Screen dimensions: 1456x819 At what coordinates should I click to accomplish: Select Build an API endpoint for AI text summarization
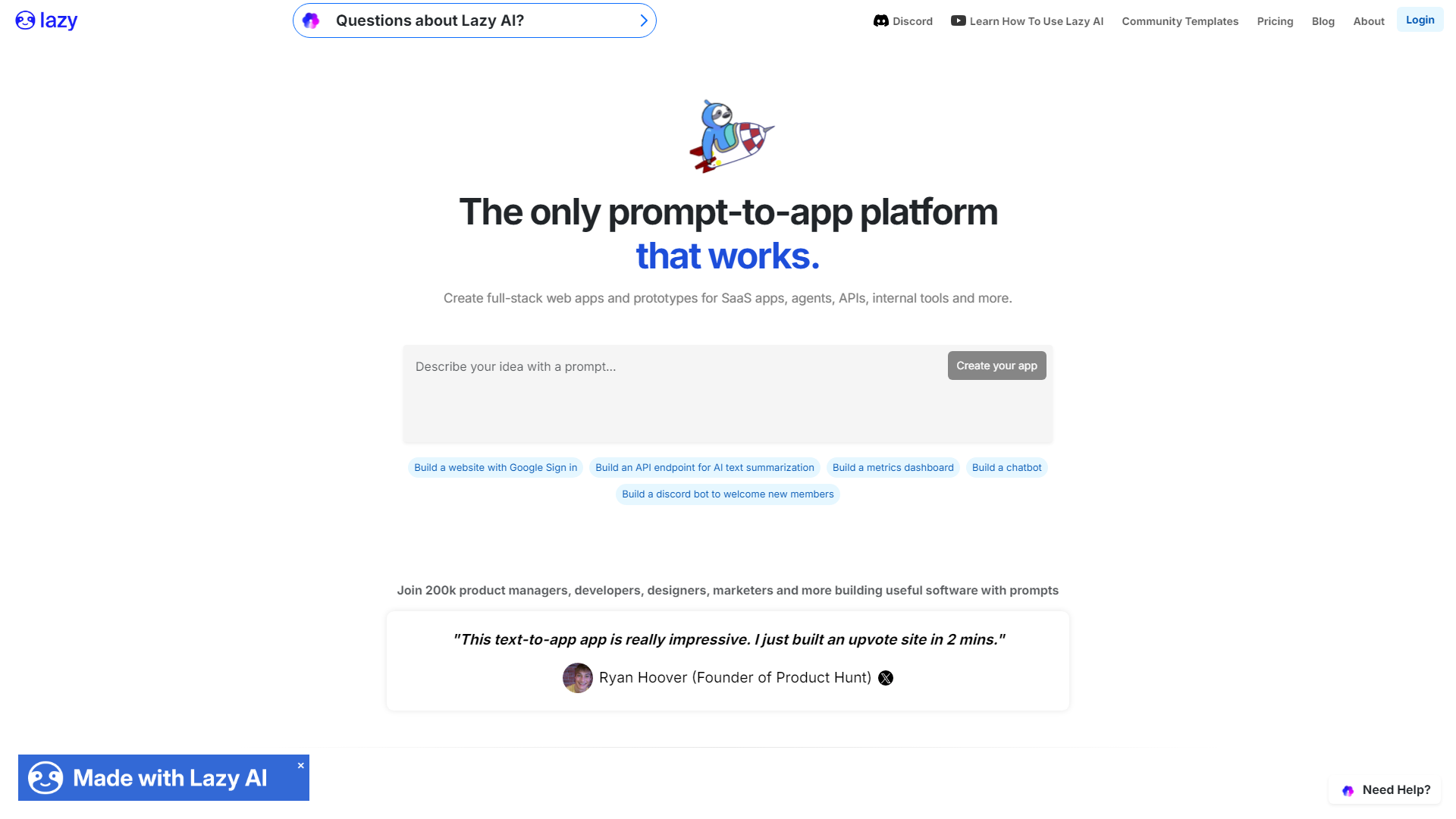pos(704,467)
